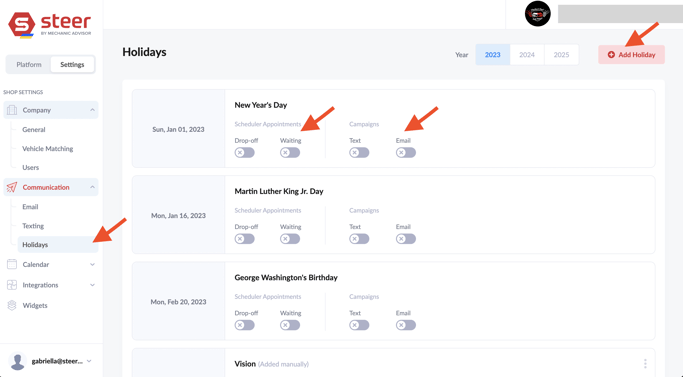
Task: Toggle New Year's Day Drop-off appointments
Action: 244,153
